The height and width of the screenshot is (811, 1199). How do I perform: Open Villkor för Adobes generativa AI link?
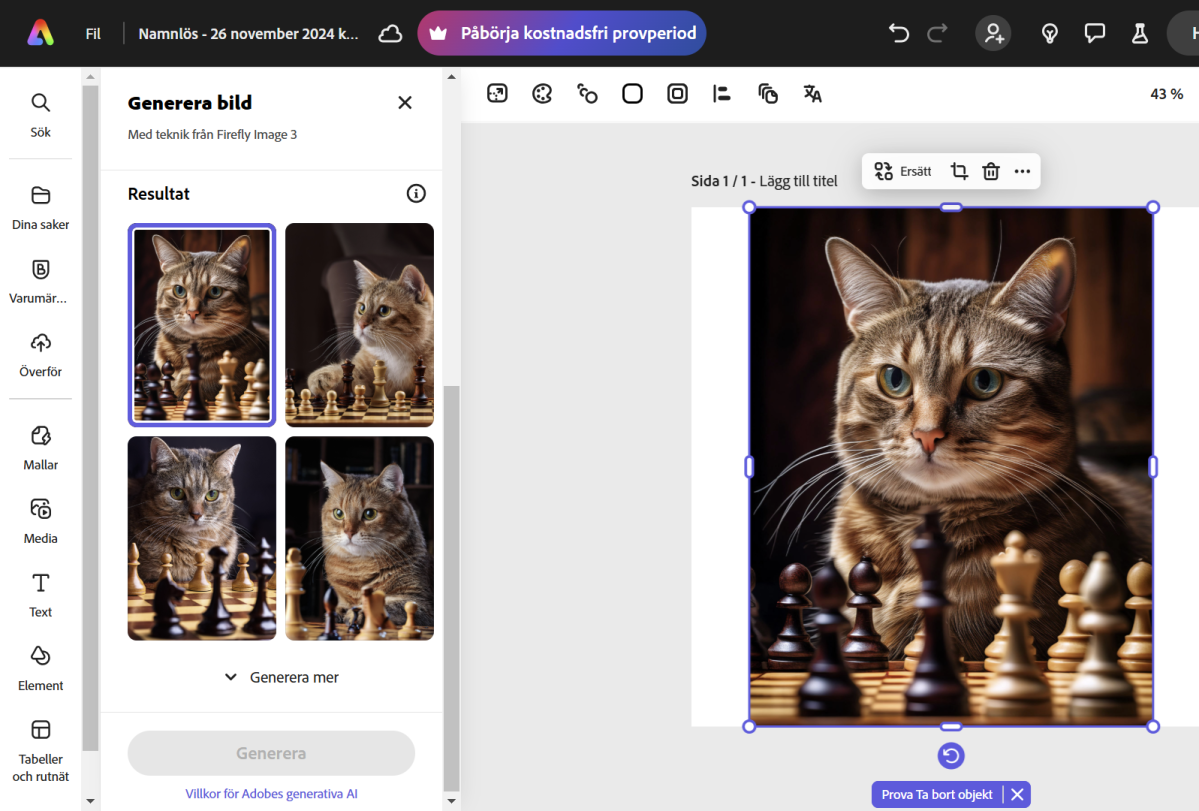[271, 794]
